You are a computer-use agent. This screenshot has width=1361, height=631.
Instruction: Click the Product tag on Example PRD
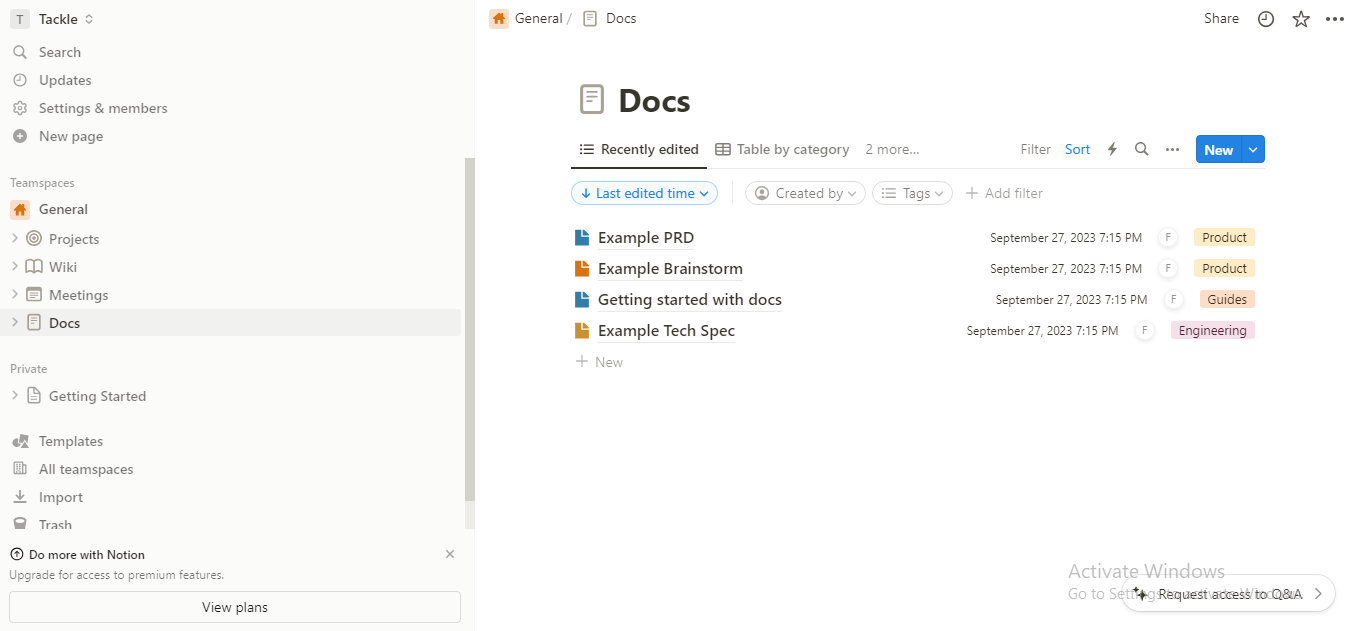pyautogui.click(x=1224, y=238)
